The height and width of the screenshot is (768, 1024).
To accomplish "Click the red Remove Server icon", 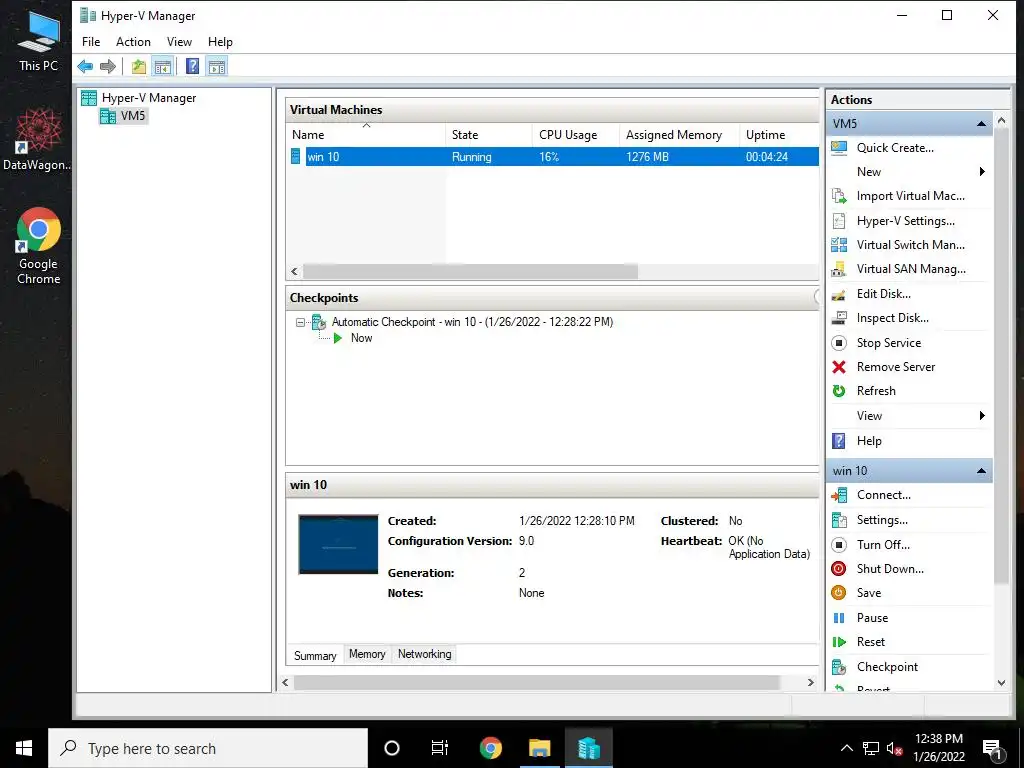I will pyautogui.click(x=839, y=367).
